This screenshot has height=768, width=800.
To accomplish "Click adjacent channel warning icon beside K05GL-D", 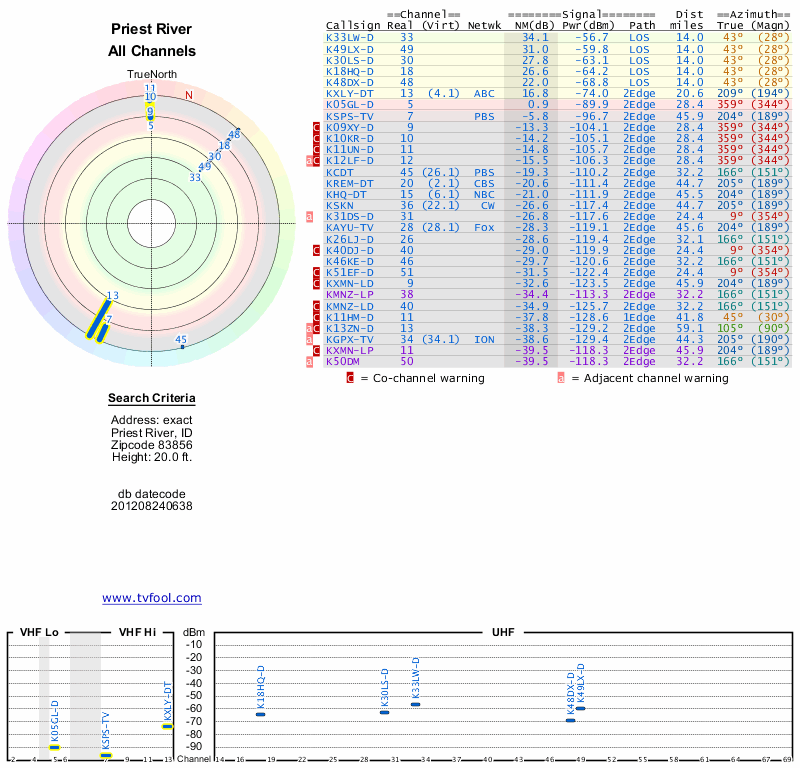I will click(x=309, y=104).
